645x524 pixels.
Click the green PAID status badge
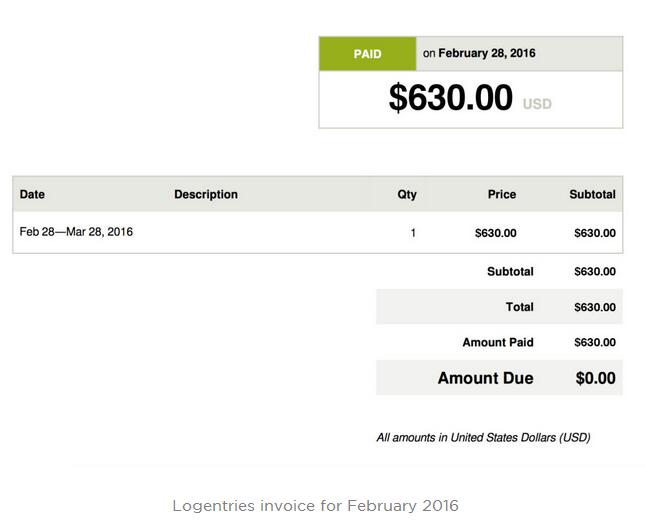tap(367, 54)
